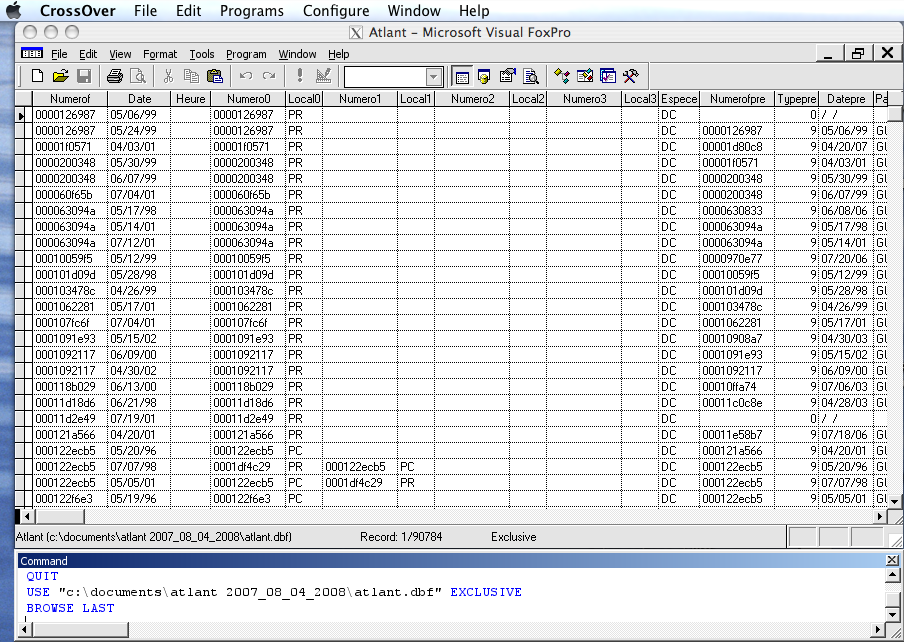This screenshot has width=904, height=642.
Task: Open the Object Browser toolbar icon
Action: tap(585, 76)
